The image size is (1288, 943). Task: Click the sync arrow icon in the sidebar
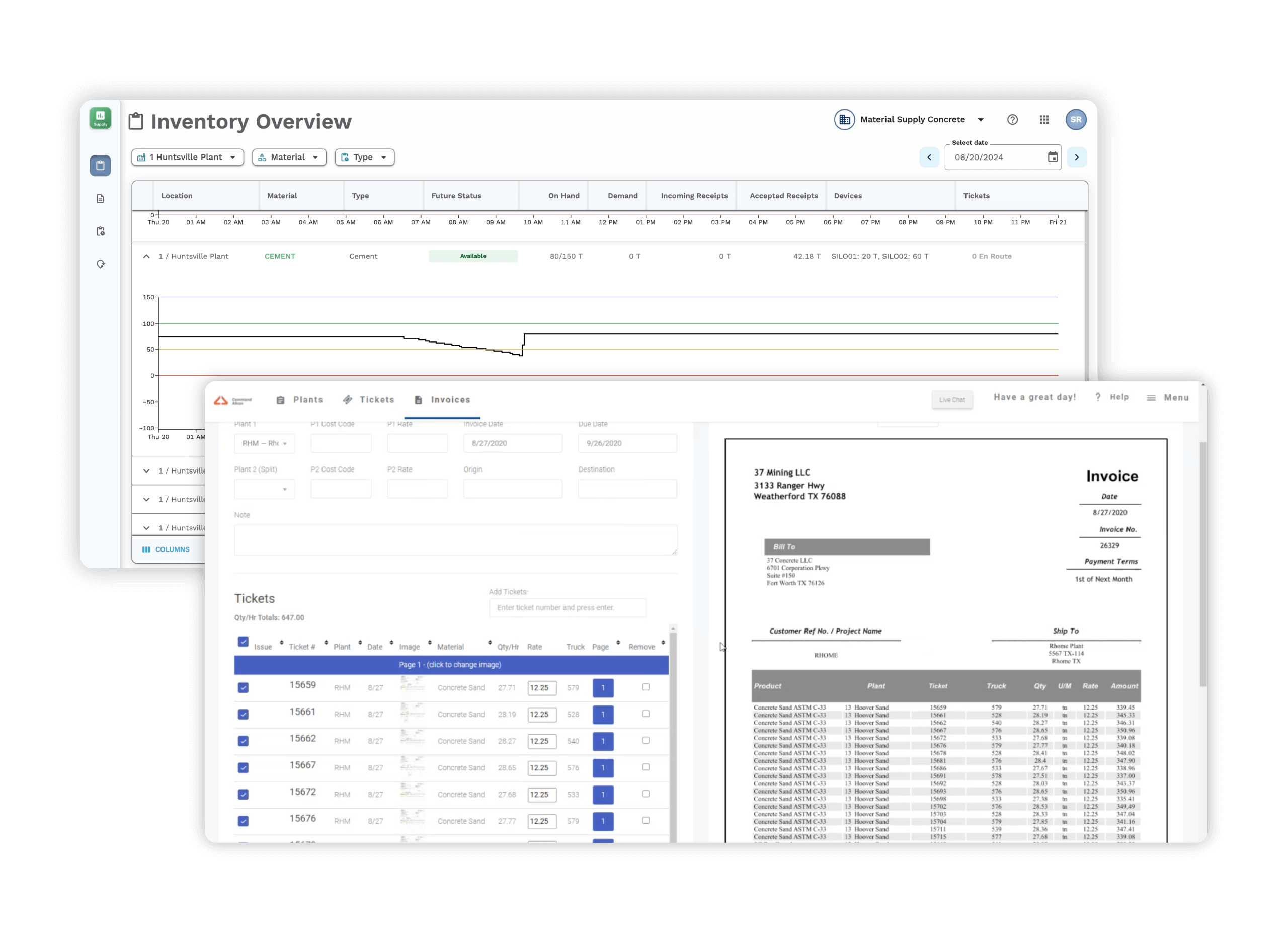click(101, 264)
